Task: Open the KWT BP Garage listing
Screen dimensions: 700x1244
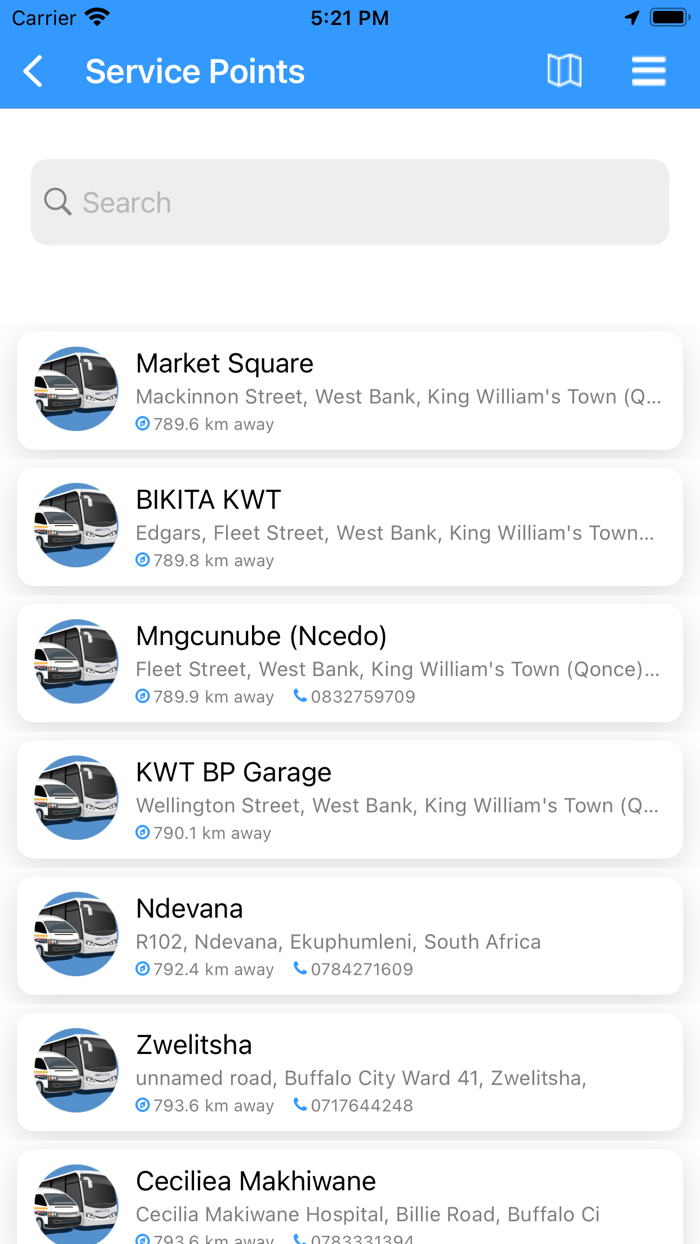Action: (x=350, y=799)
